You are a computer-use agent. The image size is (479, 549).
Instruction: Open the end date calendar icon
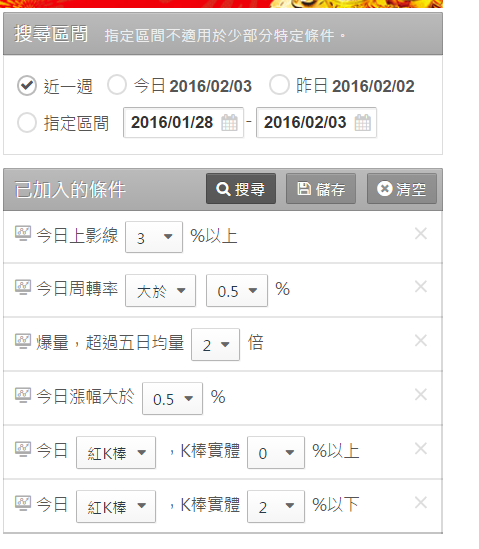362,123
